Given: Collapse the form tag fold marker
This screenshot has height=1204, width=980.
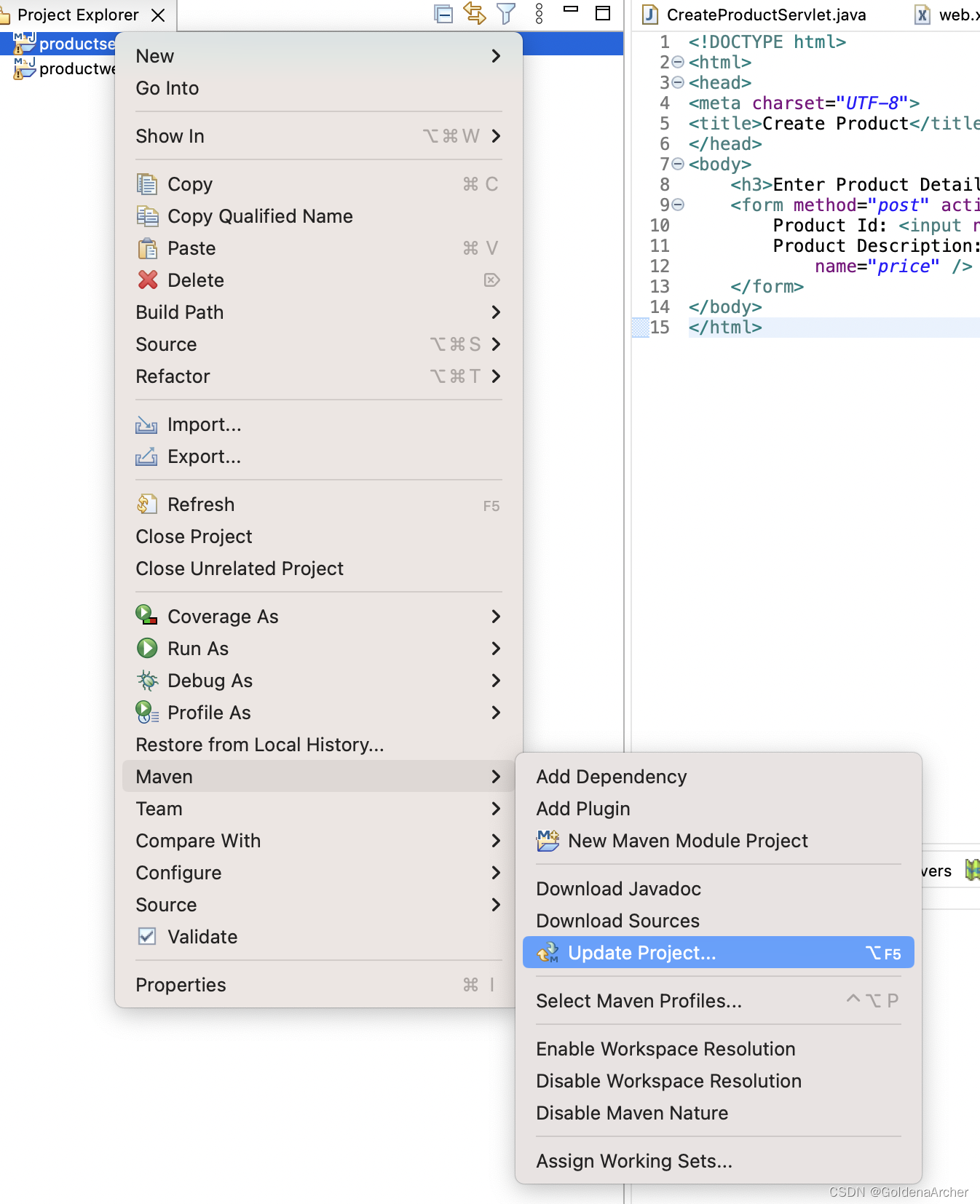Looking at the screenshot, I should (678, 205).
